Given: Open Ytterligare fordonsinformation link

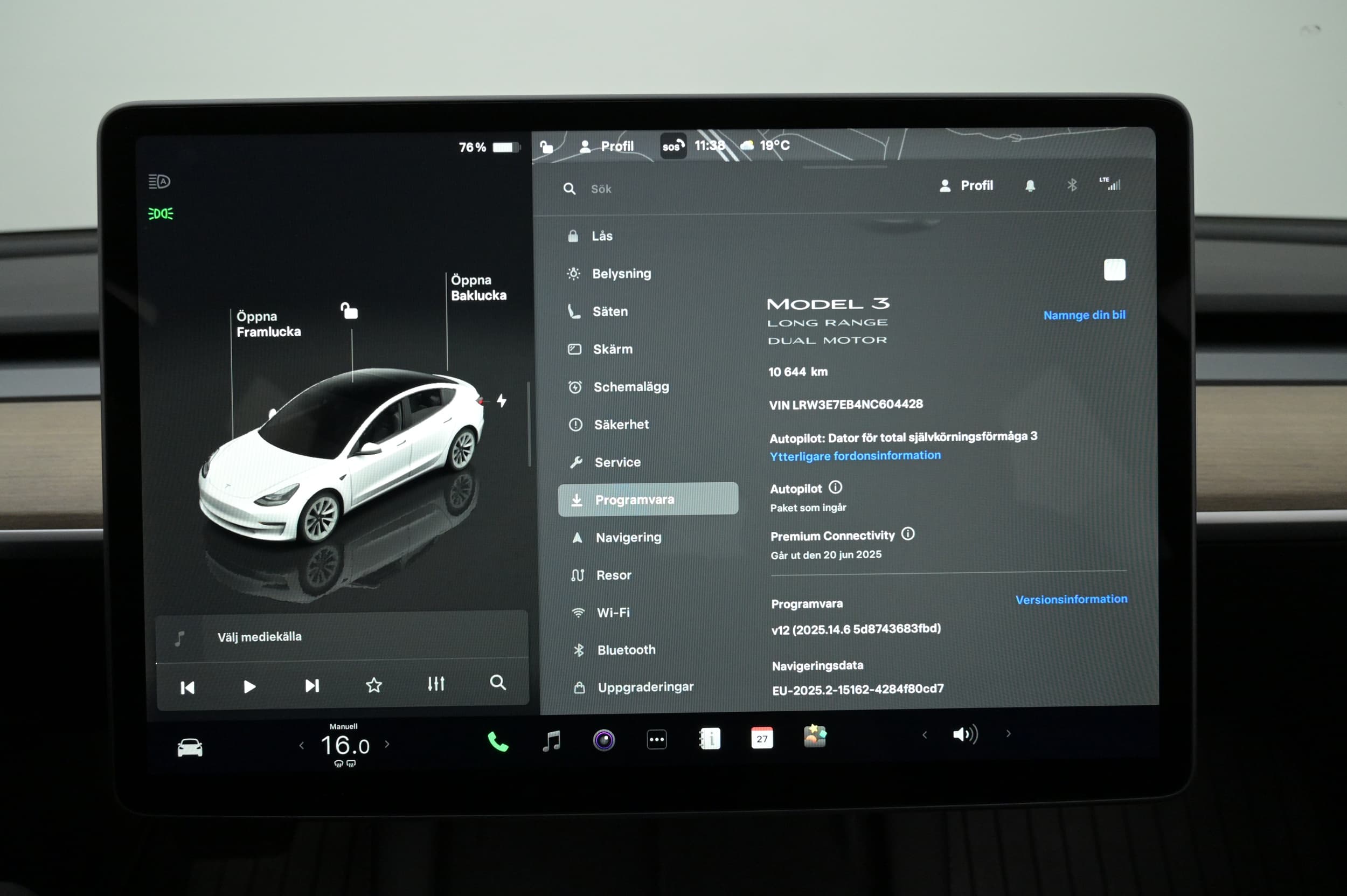Looking at the screenshot, I should click(855, 455).
